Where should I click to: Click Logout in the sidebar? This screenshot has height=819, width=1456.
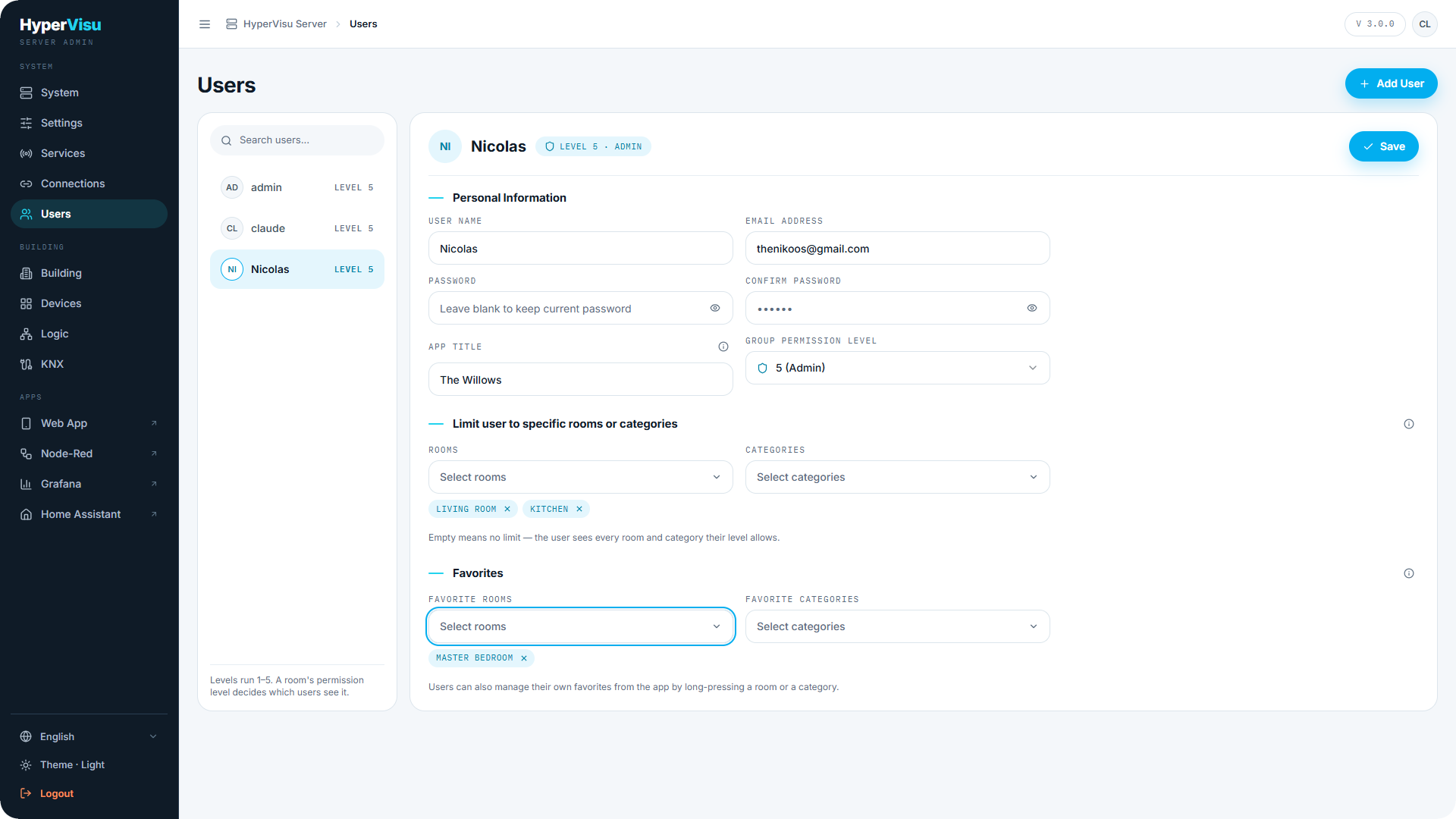coord(89,793)
